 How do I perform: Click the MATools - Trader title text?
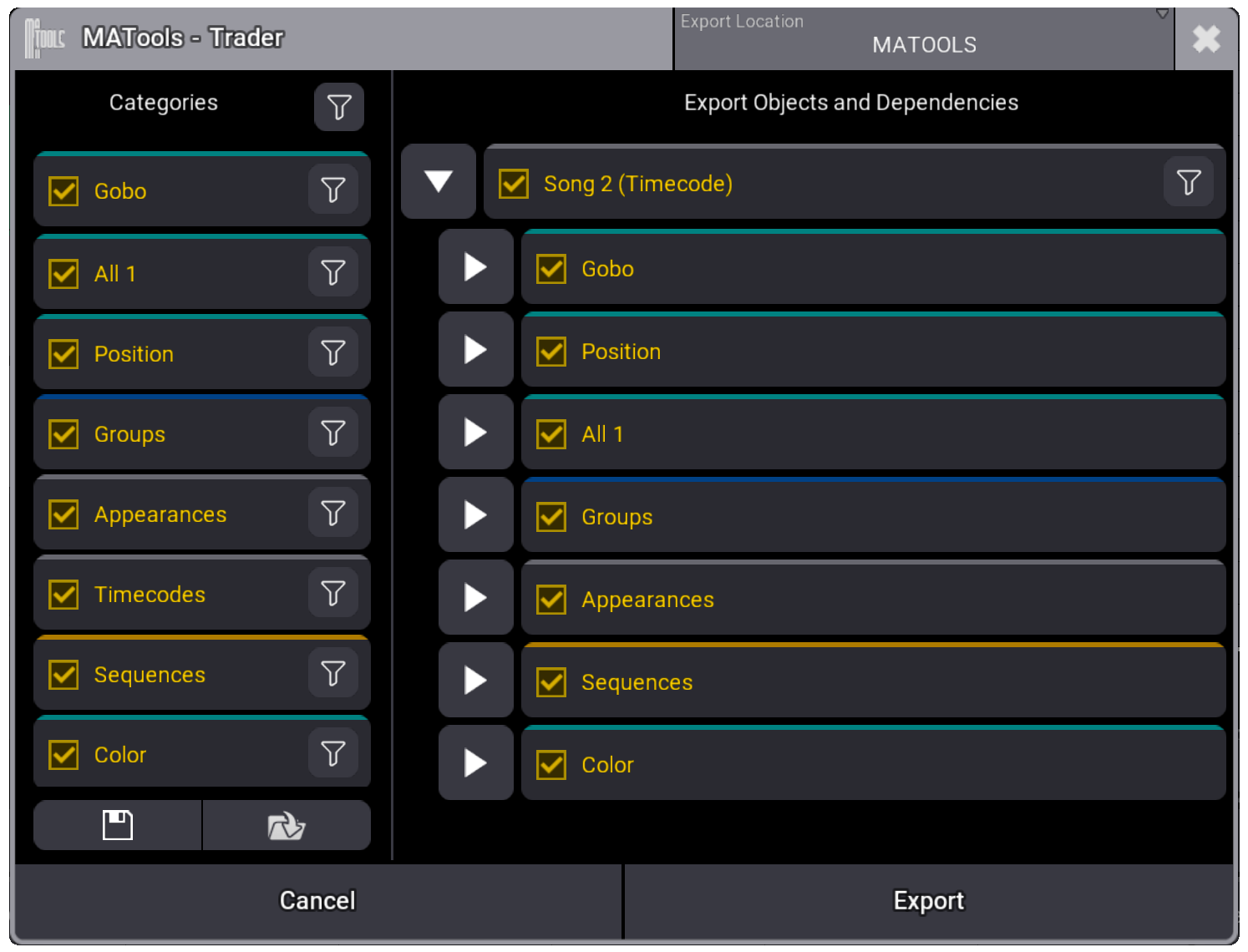[183, 38]
